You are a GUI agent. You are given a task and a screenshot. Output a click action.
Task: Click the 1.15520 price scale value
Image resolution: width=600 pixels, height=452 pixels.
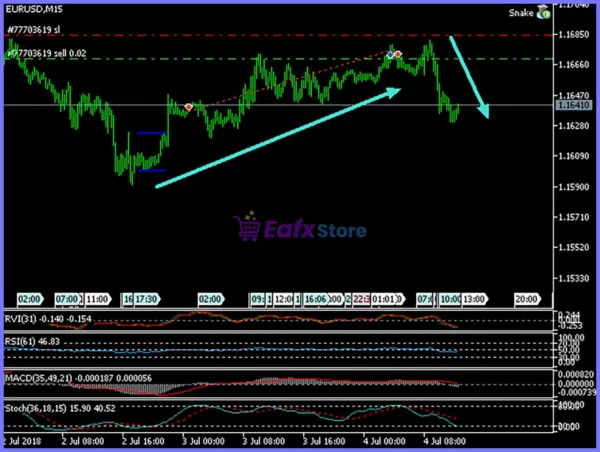574,247
